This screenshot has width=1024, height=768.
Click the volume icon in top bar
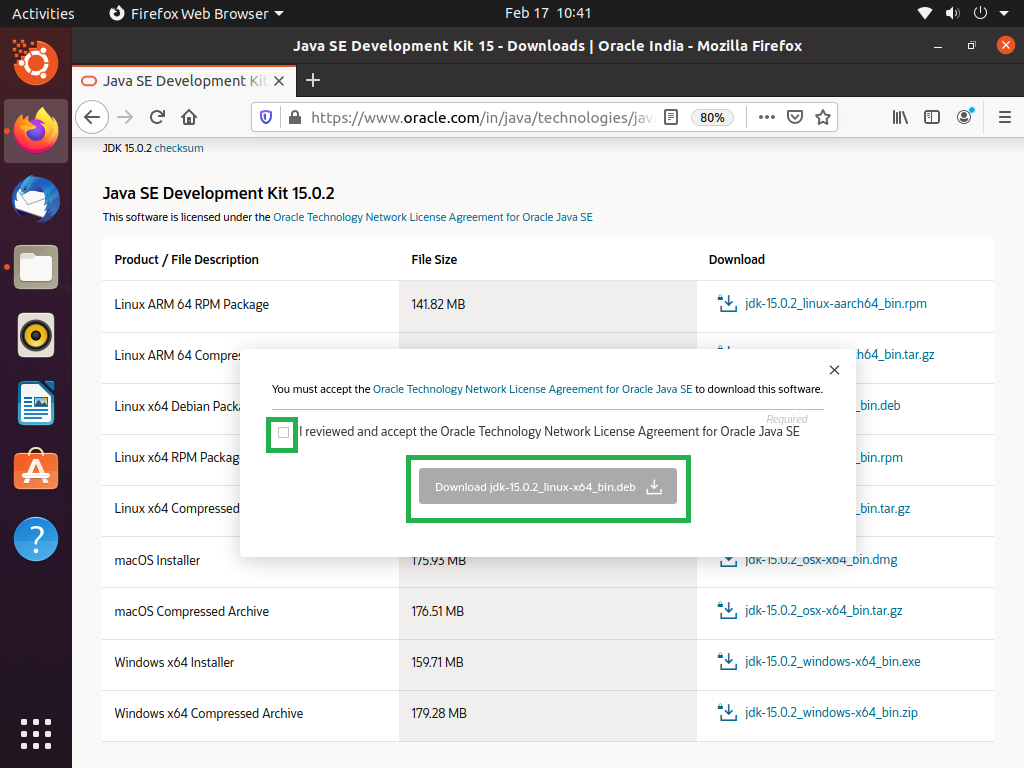pyautogui.click(x=953, y=13)
